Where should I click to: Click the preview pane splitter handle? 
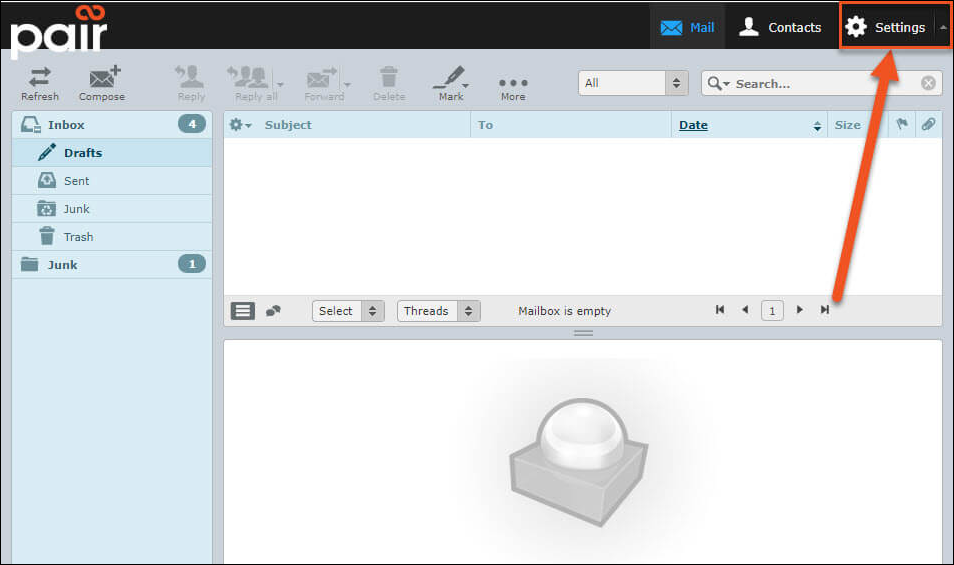pos(583,333)
